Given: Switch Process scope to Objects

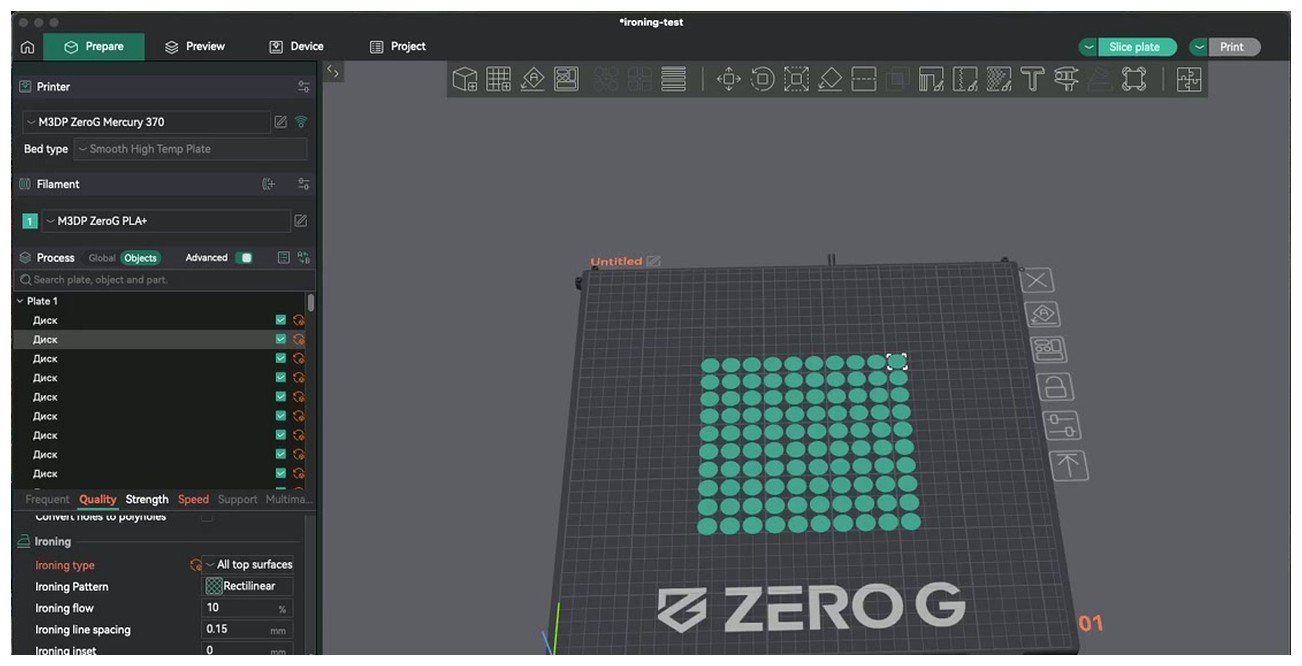Looking at the screenshot, I should pyautogui.click(x=140, y=258).
